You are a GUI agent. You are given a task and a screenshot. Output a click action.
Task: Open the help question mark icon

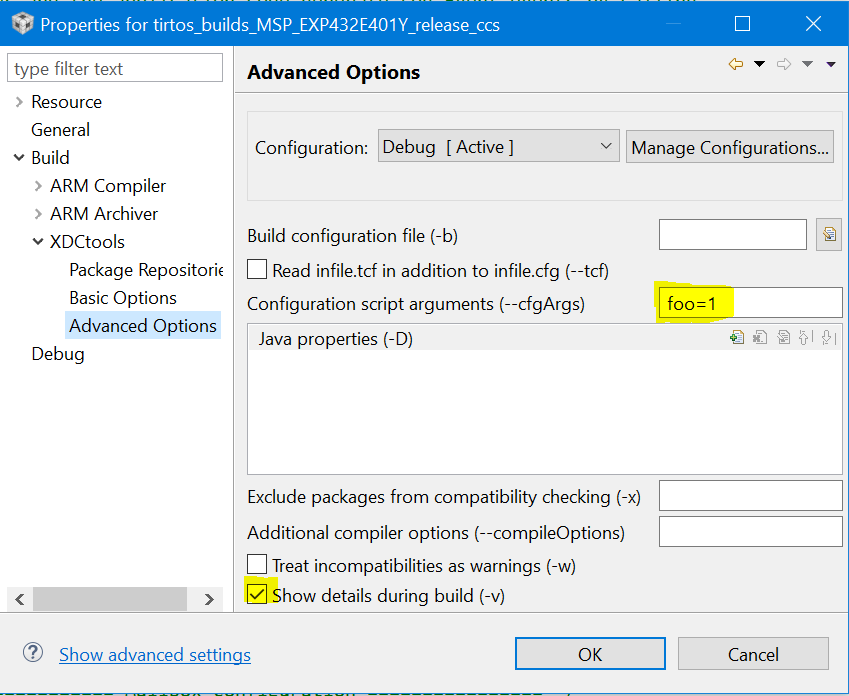coord(33,654)
